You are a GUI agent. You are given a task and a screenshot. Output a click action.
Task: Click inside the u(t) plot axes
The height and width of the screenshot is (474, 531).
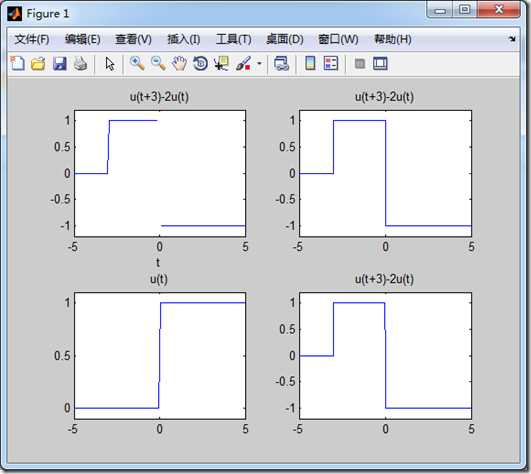point(160,356)
